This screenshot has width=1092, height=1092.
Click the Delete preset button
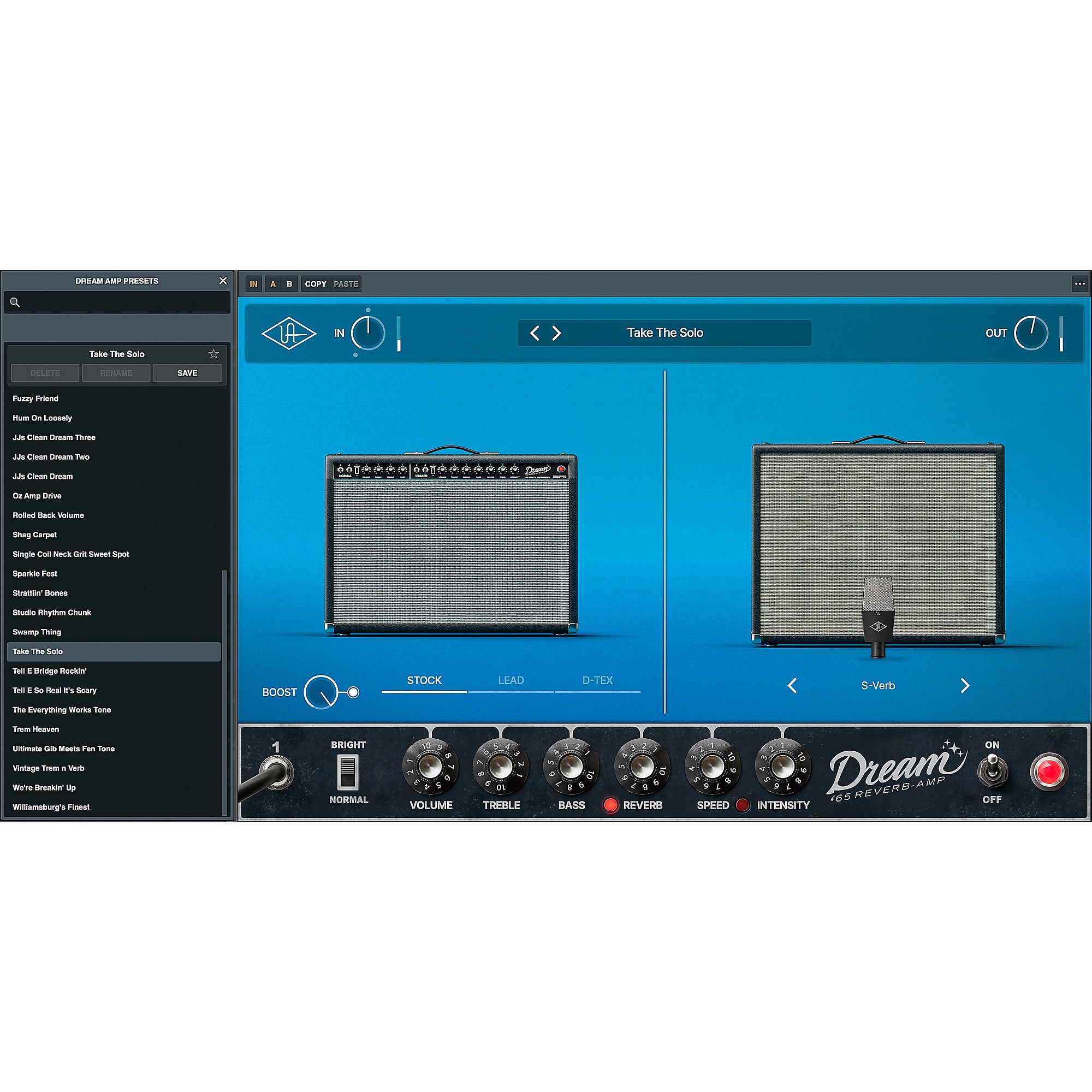click(45, 373)
